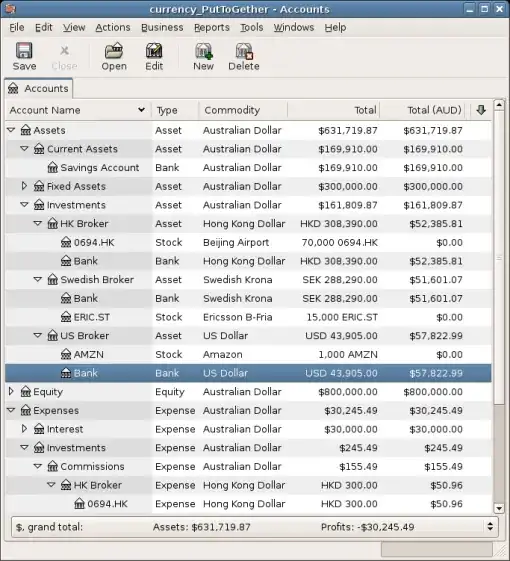Screen dimensions: 510x561
Task: Open the View menu
Action: (74, 28)
